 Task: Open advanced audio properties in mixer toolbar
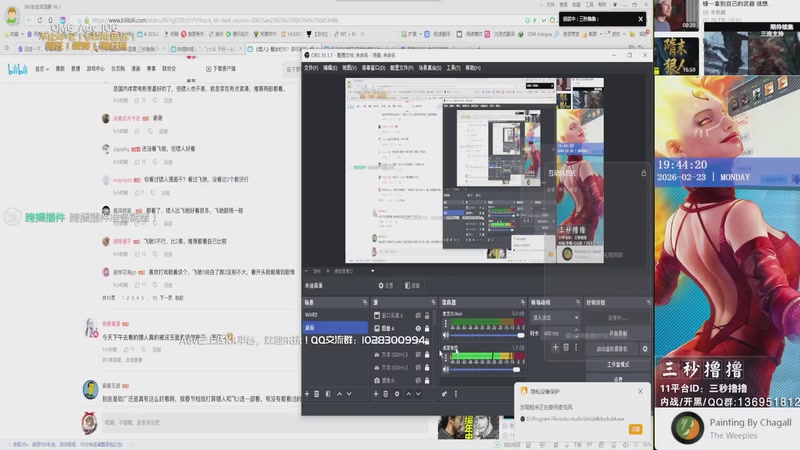pos(444,394)
